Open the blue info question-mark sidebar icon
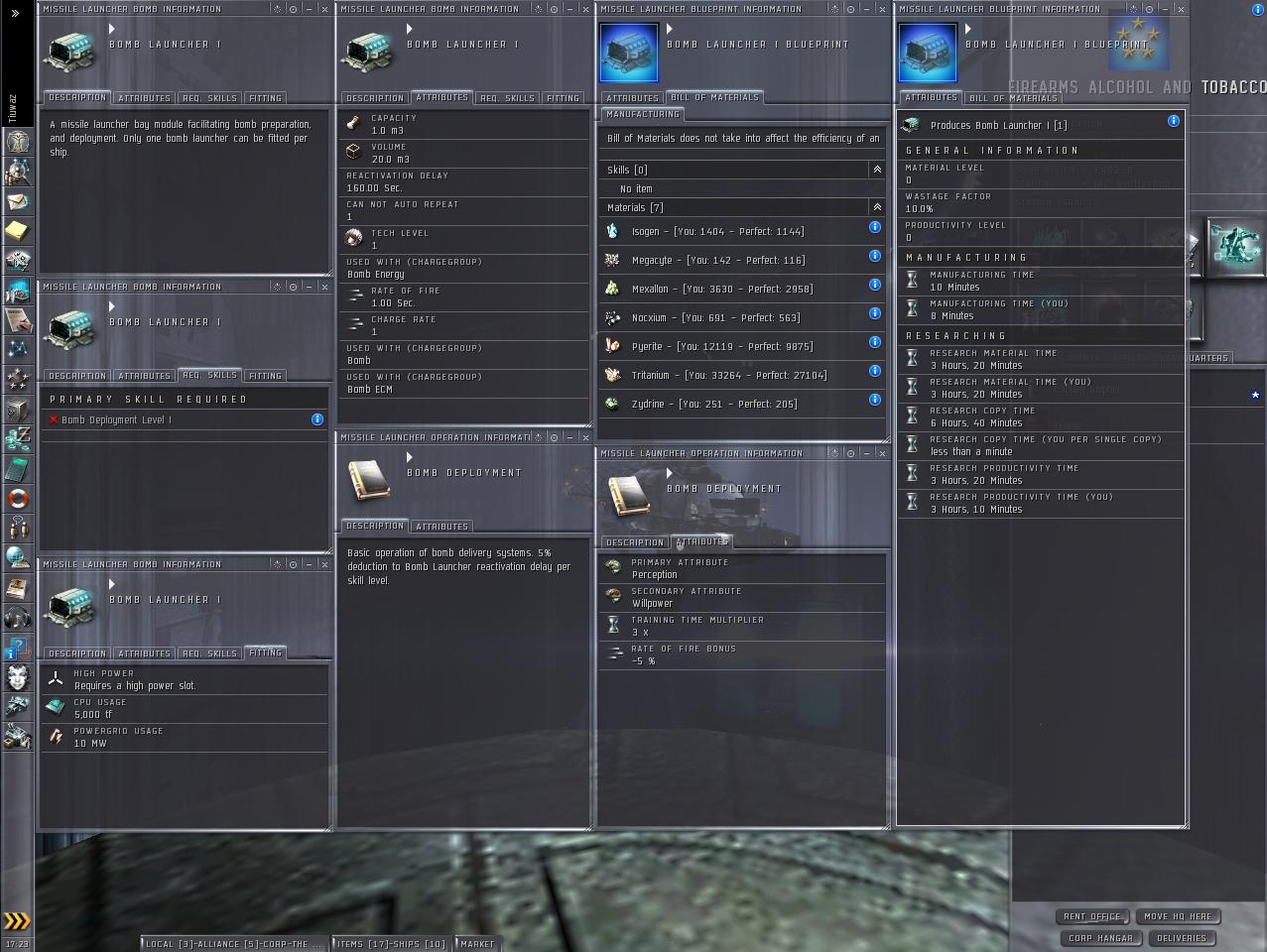 point(17,647)
